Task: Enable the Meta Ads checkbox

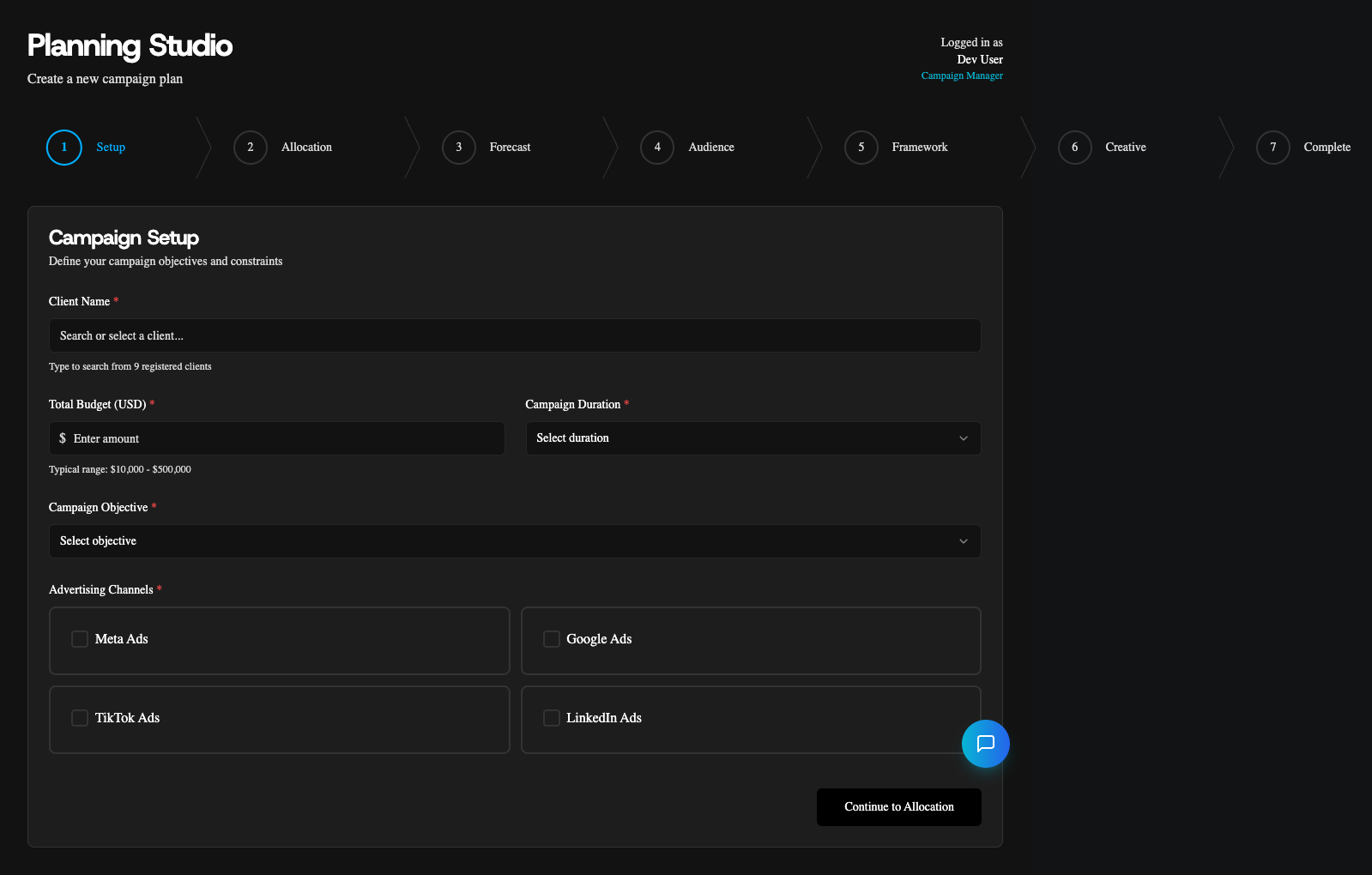Action: point(80,639)
